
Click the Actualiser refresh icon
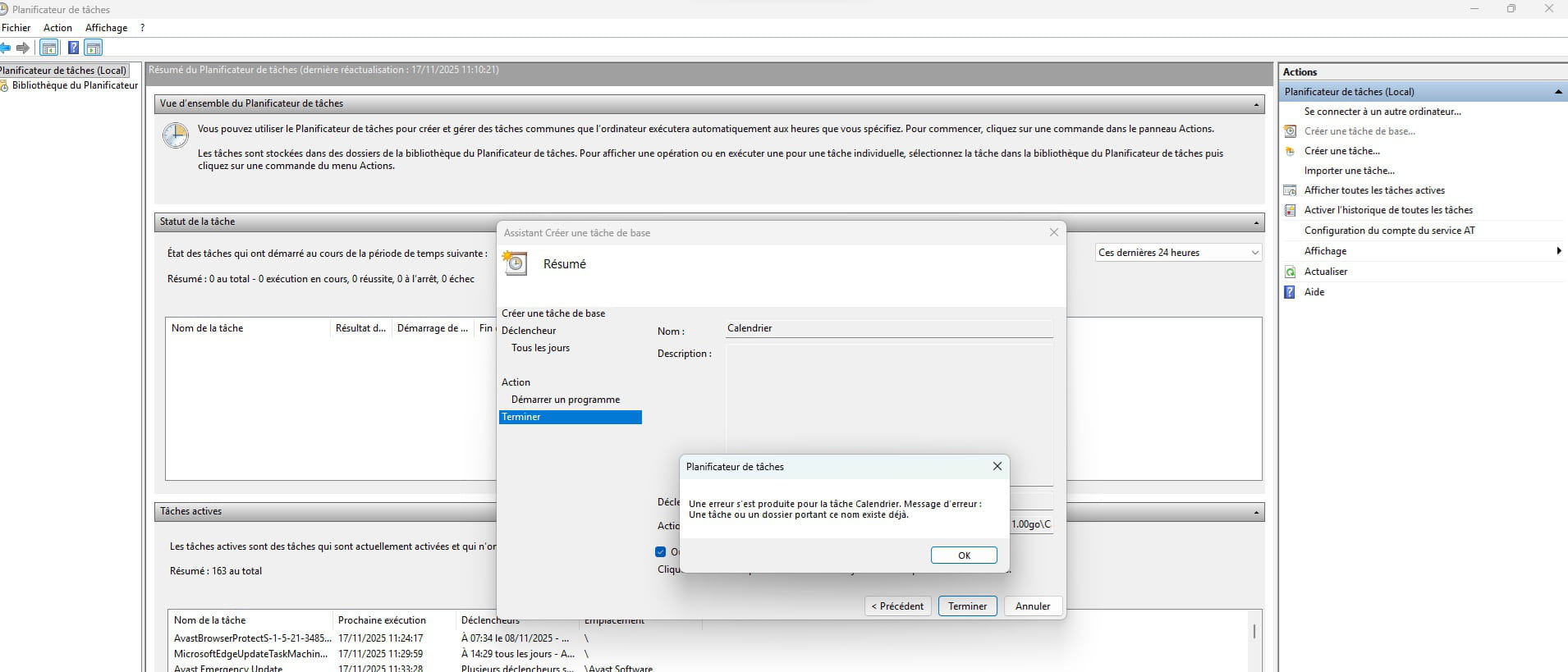(x=1290, y=272)
